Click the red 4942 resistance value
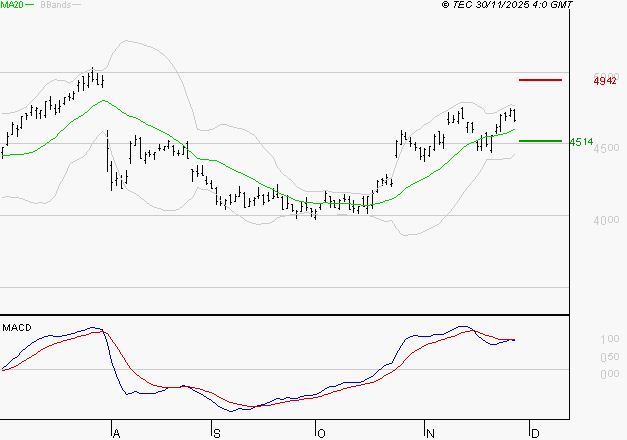The height and width of the screenshot is (440, 627). tap(605, 81)
